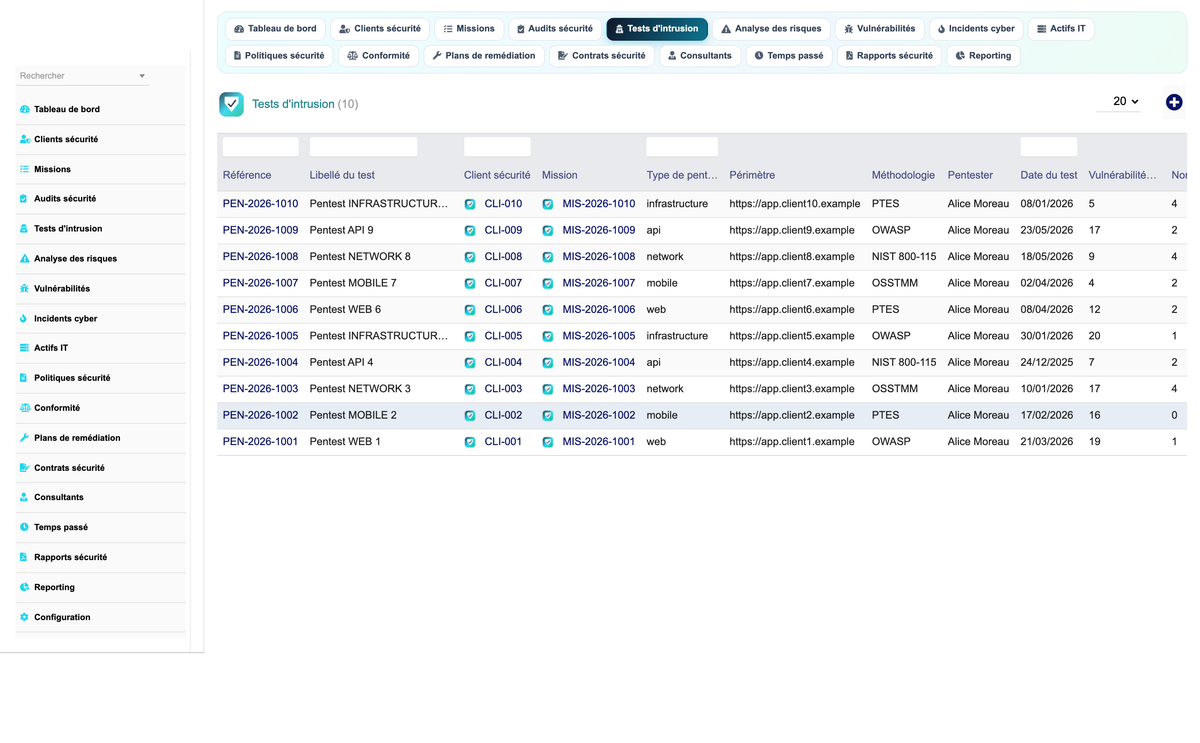Click the Clients sécurité sidebar icon

click(x=24, y=139)
